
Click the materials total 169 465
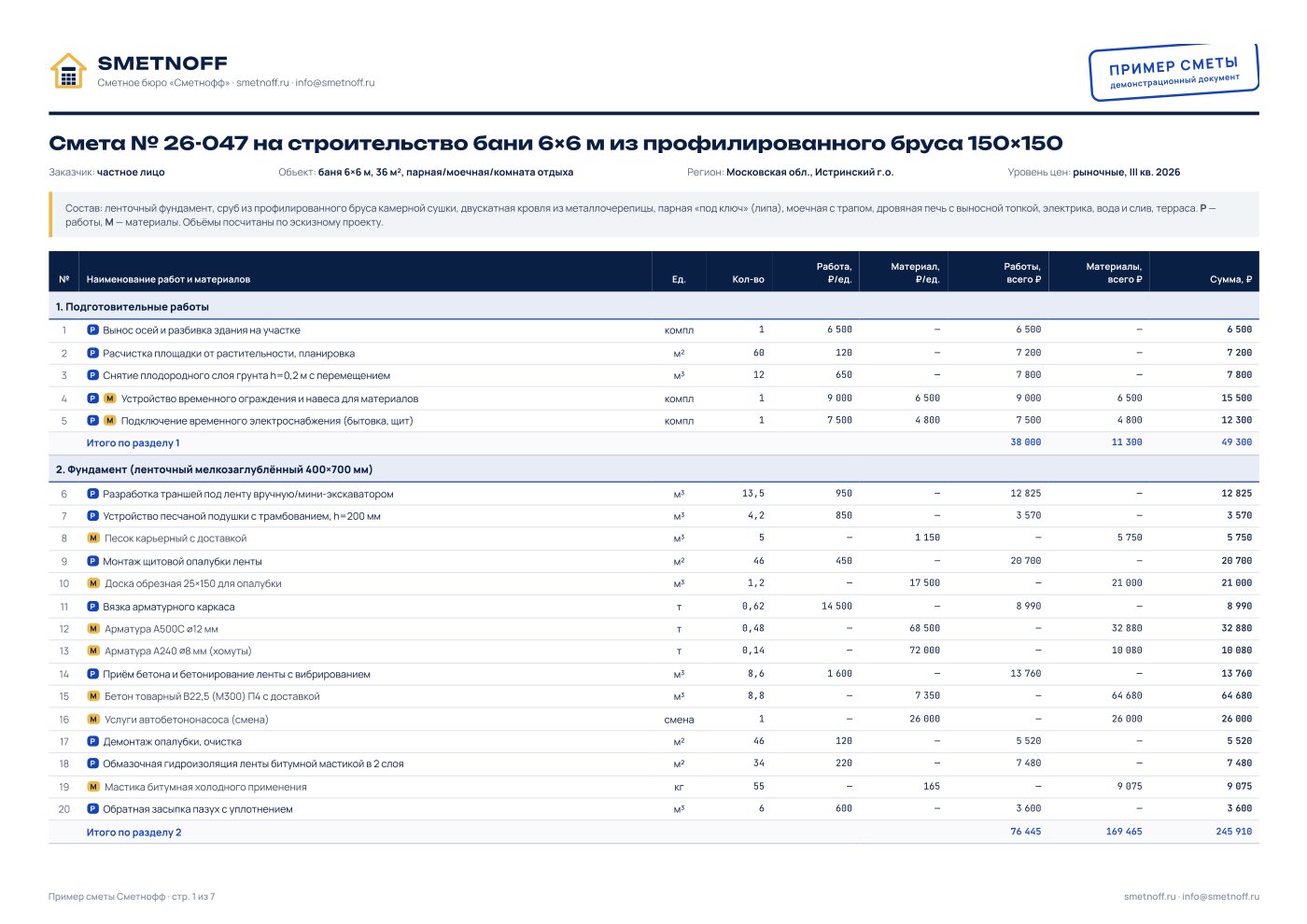tap(1124, 832)
